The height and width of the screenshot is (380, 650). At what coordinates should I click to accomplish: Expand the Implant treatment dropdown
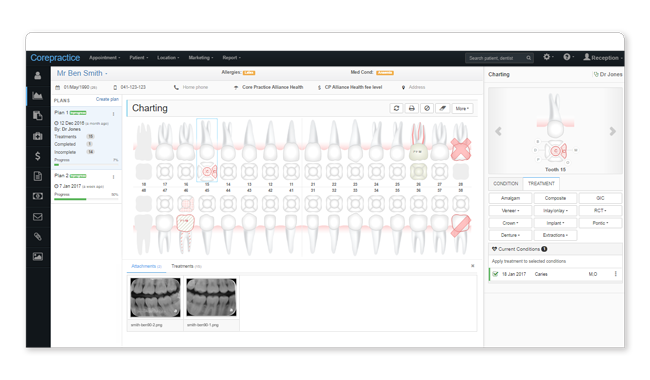pos(555,223)
